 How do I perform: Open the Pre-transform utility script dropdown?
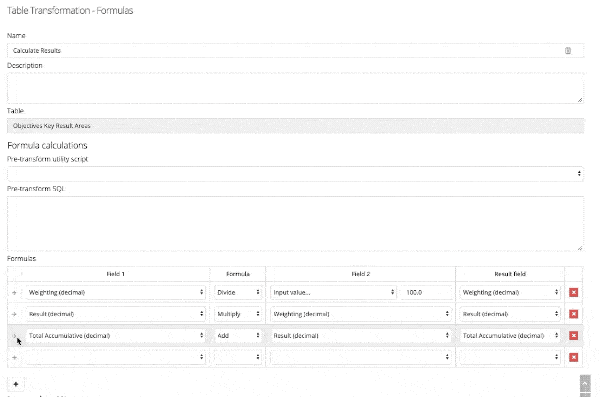point(295,174)
